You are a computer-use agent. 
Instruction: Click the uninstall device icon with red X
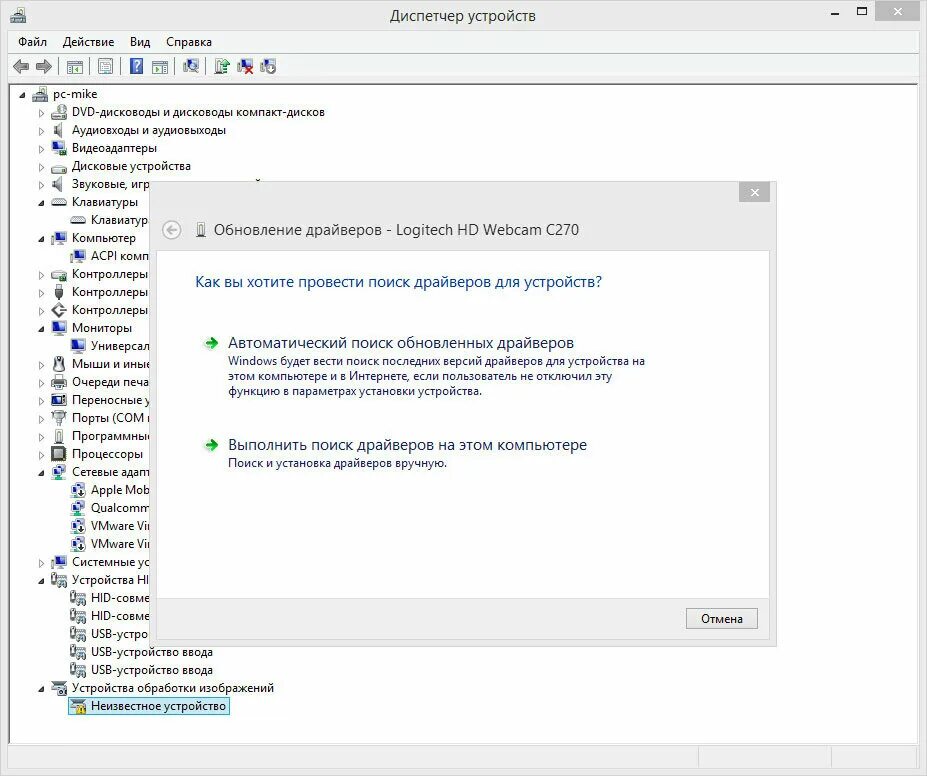point(245,66)
